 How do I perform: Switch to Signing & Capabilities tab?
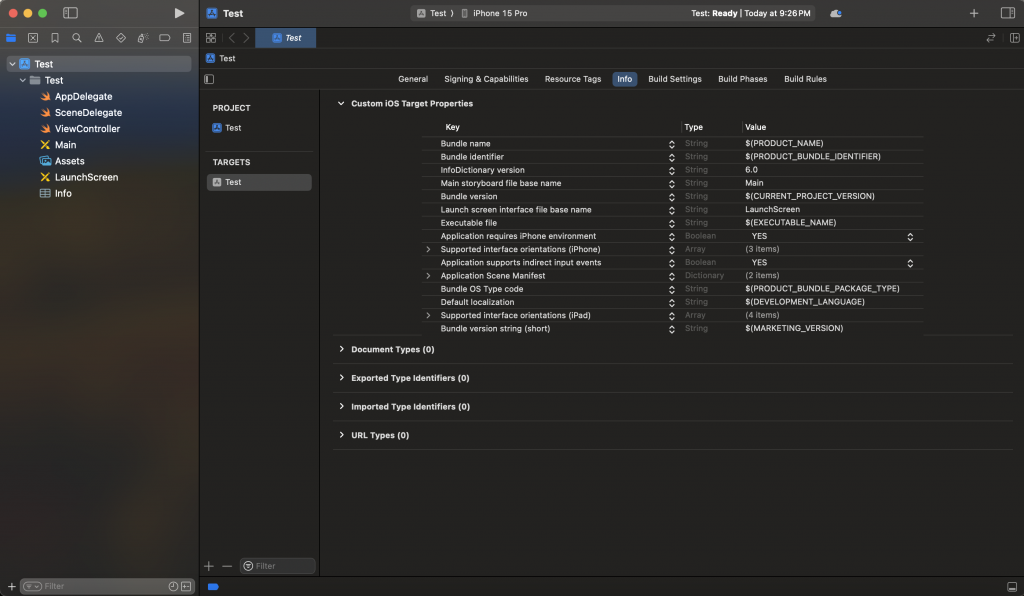pyautogui.click(x=486, y=79)
